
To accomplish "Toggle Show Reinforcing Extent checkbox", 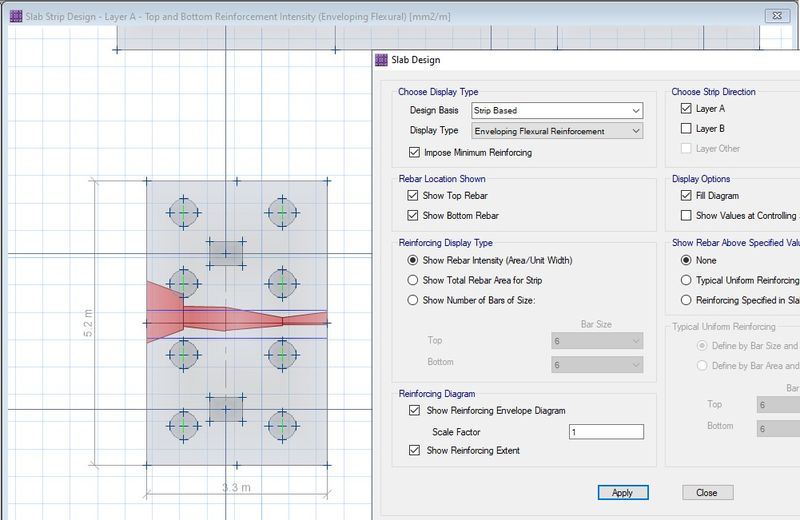I will click(414, 450).
